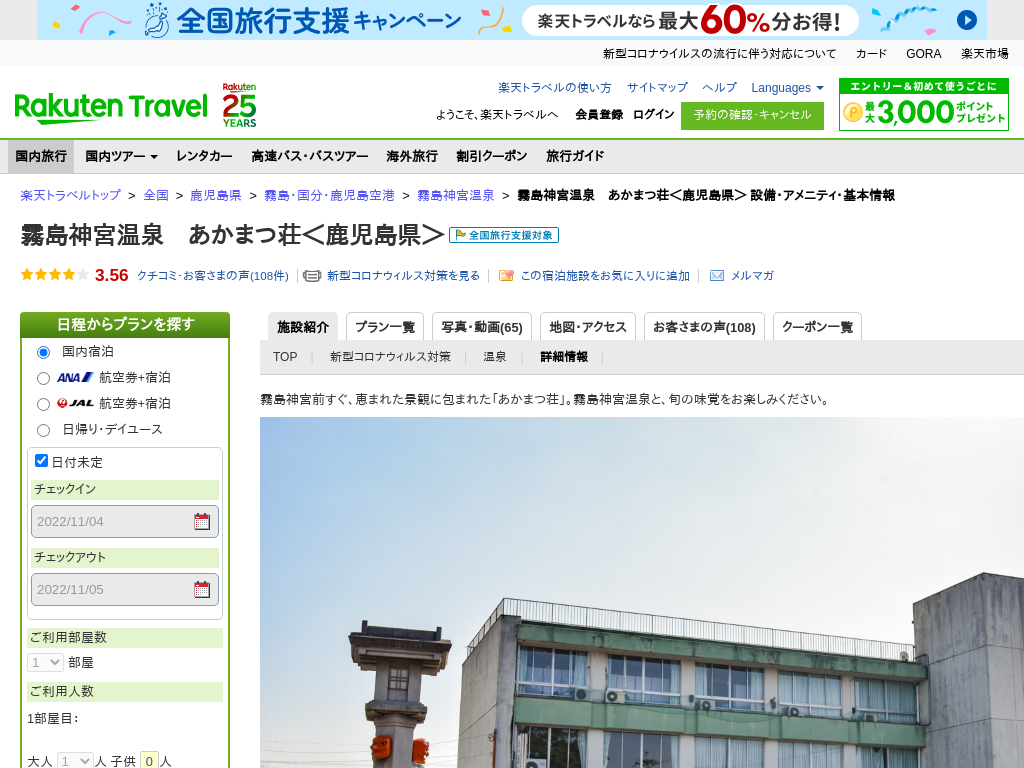Screen dimensions: 1024x768
Task: Open the Languages dropdown
Action: [x=787, y=88]
